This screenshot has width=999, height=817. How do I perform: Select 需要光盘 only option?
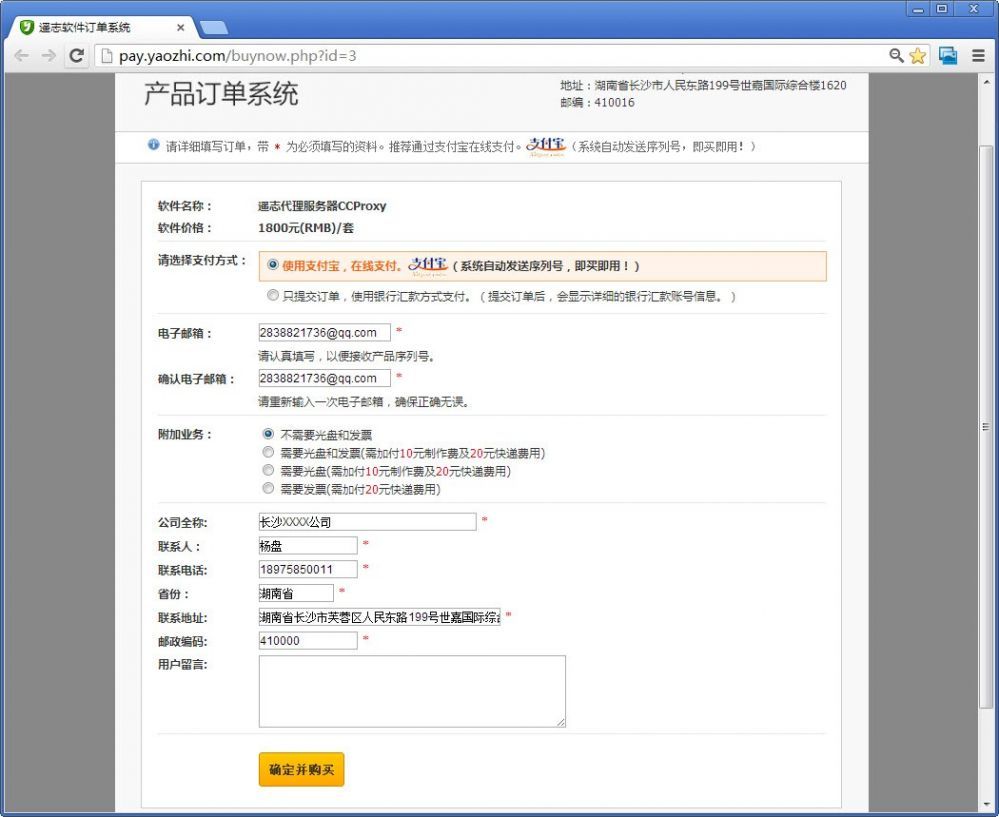click(268, 470)
